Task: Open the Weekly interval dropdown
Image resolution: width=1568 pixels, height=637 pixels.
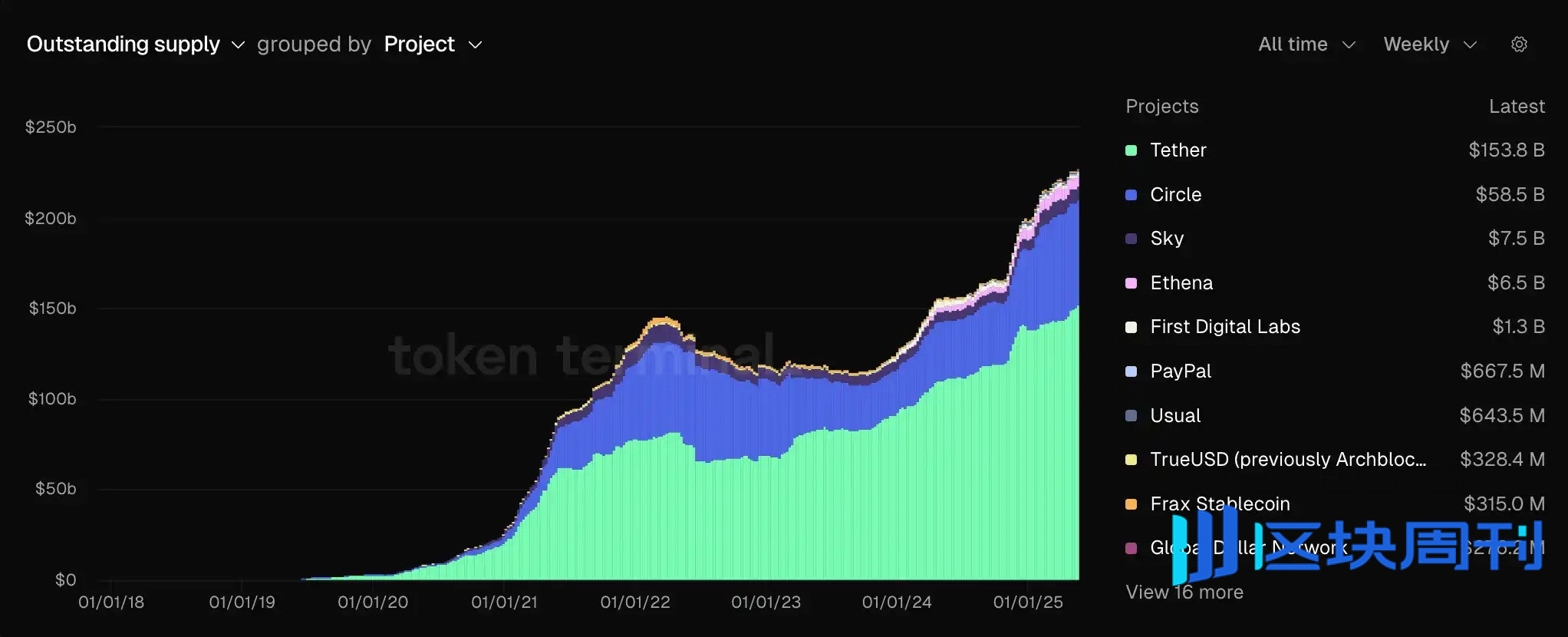Action: pos(1430,45)
